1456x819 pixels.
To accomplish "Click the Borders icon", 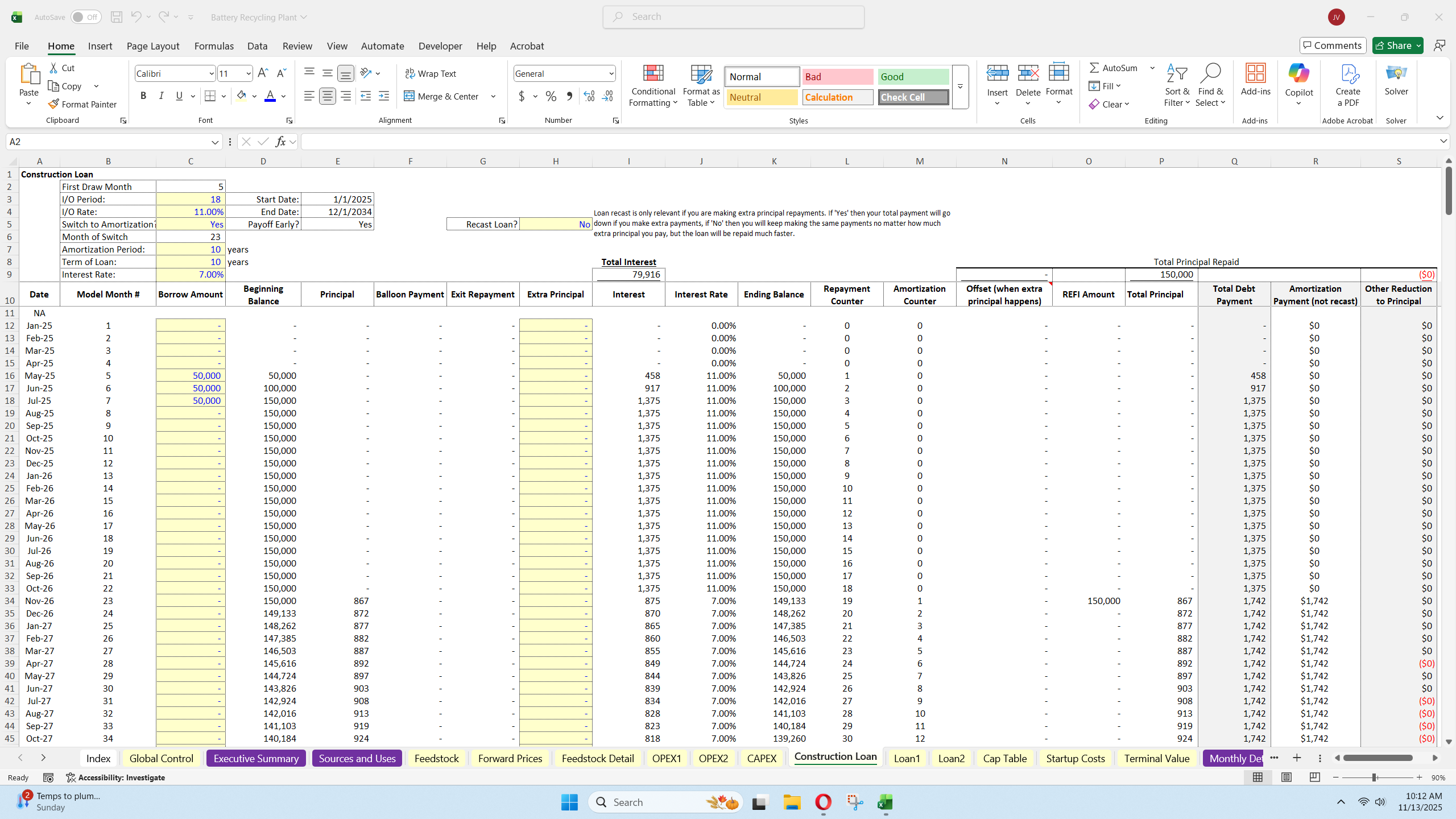I will point(210,96).
